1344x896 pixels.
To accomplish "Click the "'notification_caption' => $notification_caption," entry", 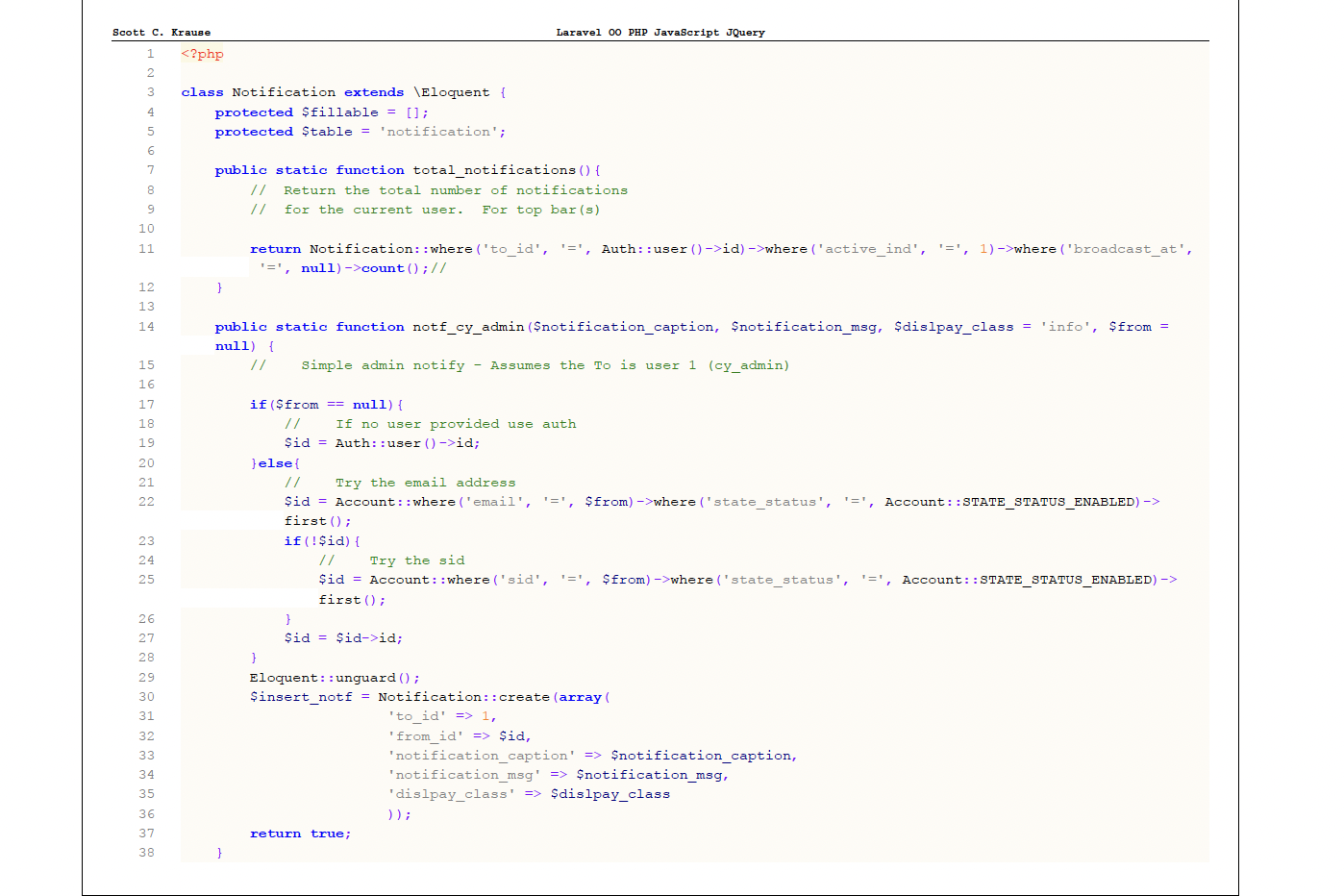I will 592,756.
